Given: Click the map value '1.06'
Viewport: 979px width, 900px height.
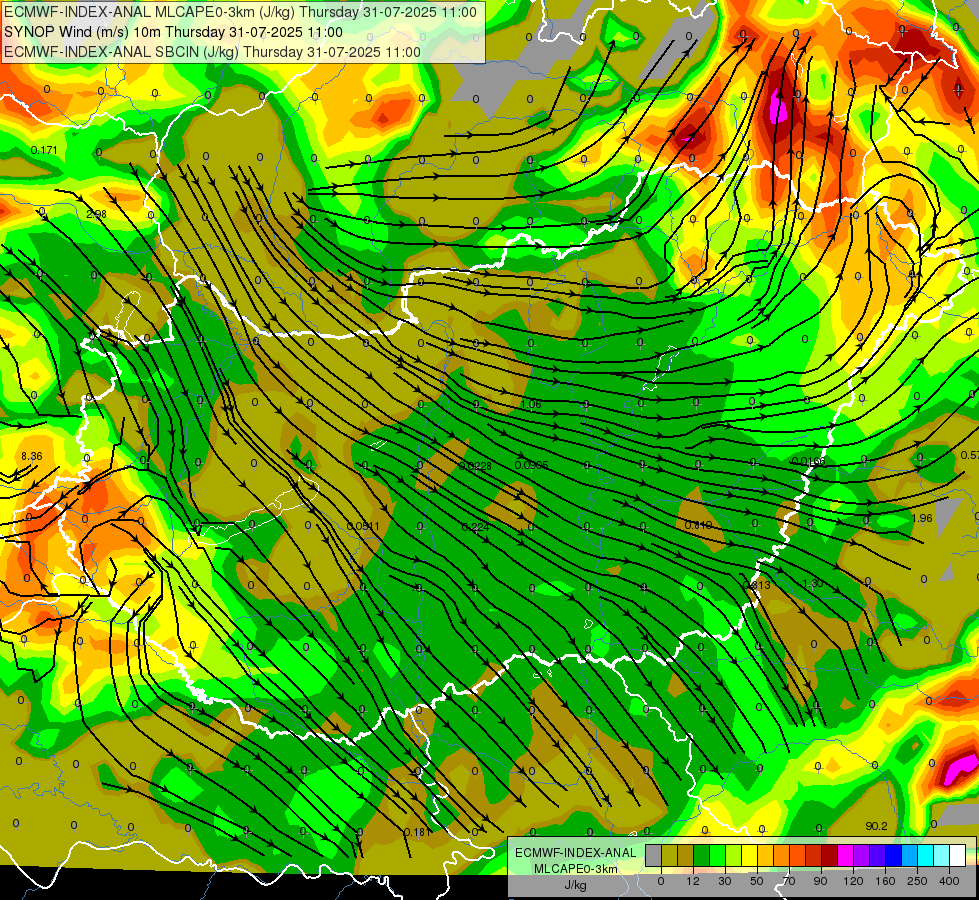Looking at the screenshot, I should click(x=531, y=404).
